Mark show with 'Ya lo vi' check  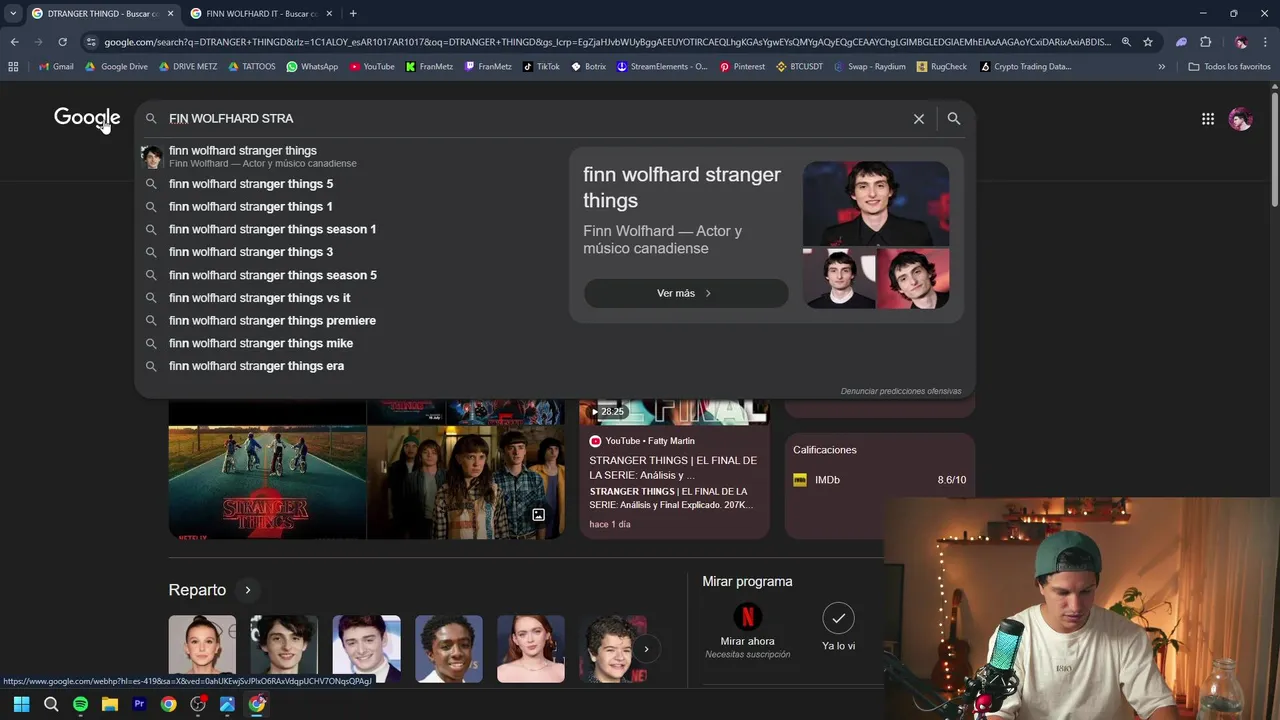coord(838,617)
